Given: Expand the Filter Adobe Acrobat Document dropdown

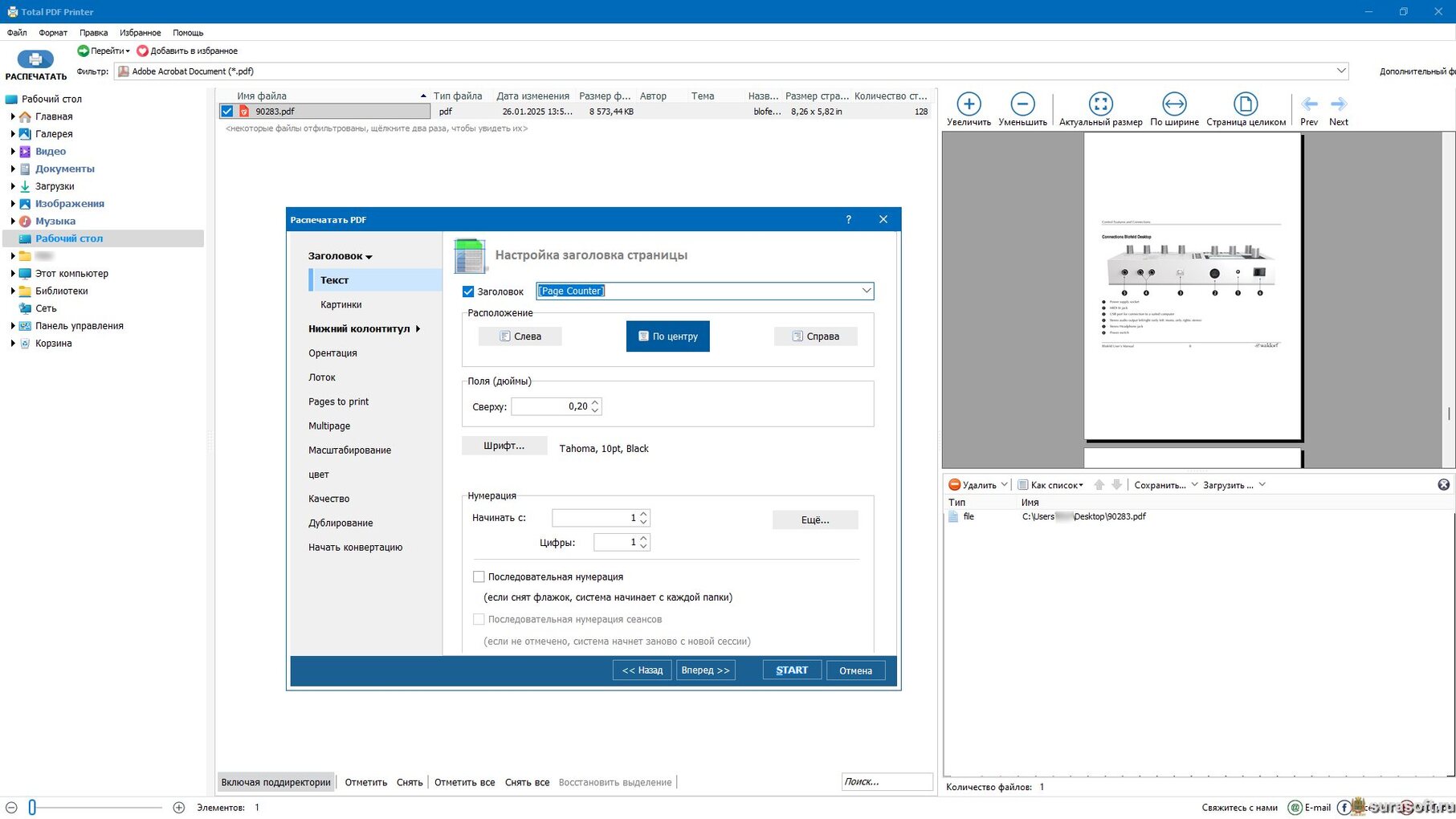Looking at the screenshot, I should point(1340,71).
